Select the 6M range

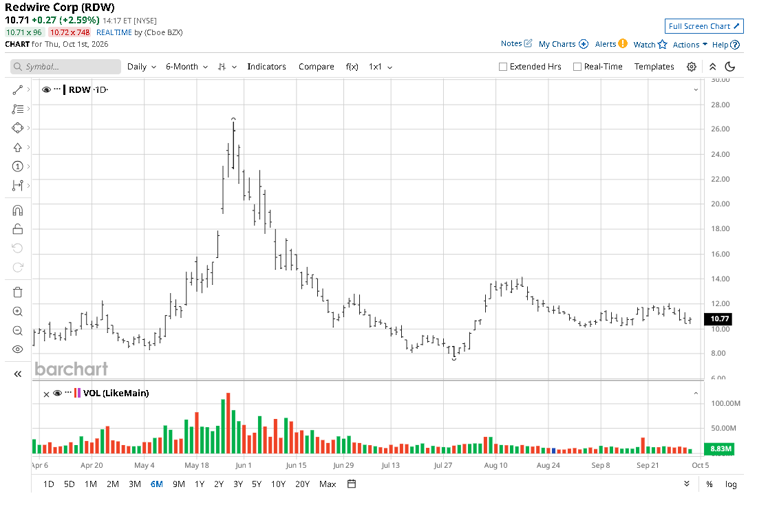(x=157, y=484)
